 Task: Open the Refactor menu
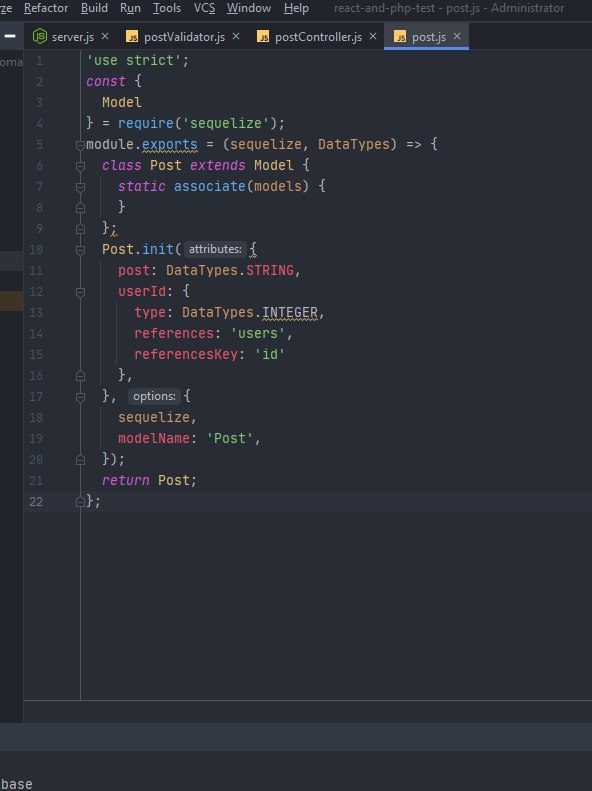point(46,8)
